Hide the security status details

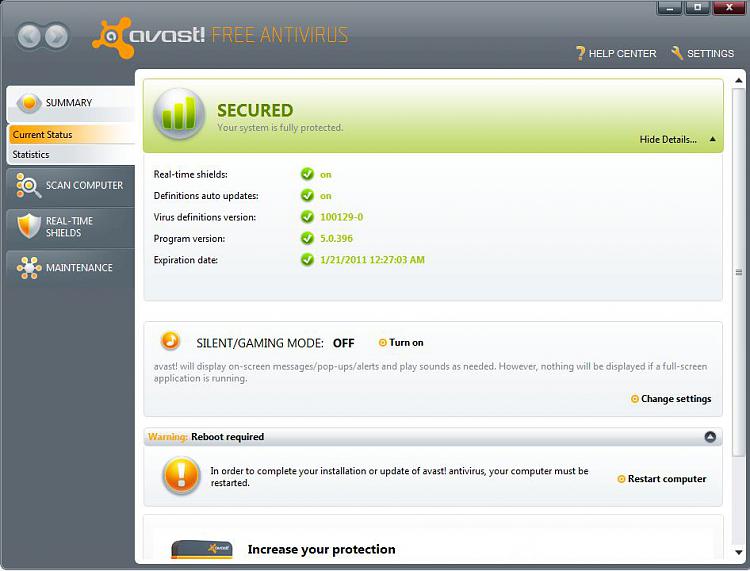pyautogui.click(x=668, y=140)
